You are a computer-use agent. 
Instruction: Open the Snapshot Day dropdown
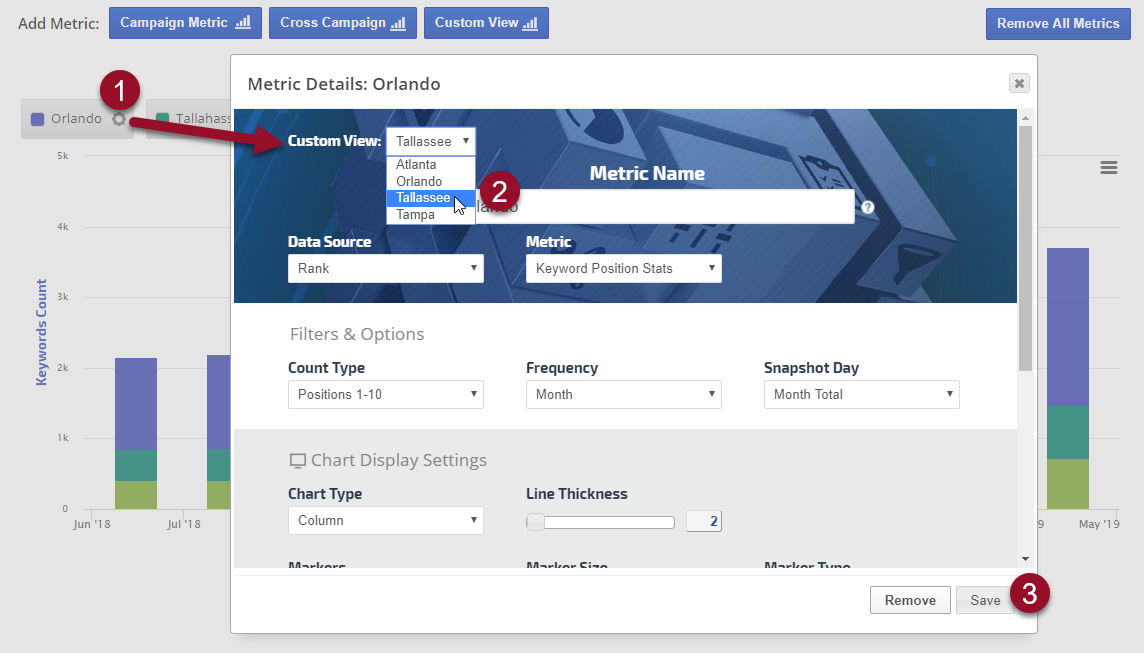861,394
